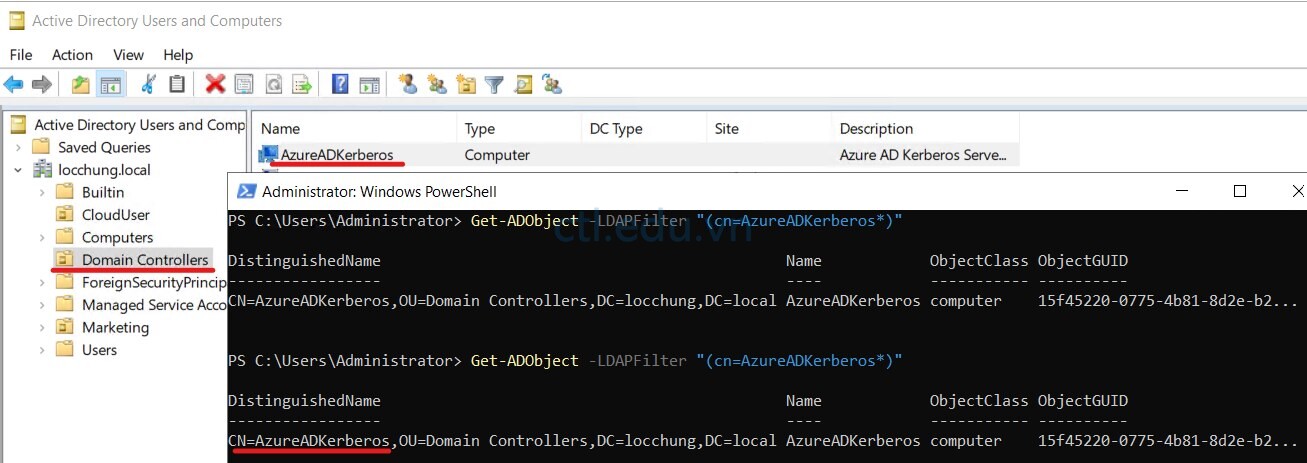The image size is (1307, 463).
Task: Click the Cut scissors icon
Action: coord(149,85)
